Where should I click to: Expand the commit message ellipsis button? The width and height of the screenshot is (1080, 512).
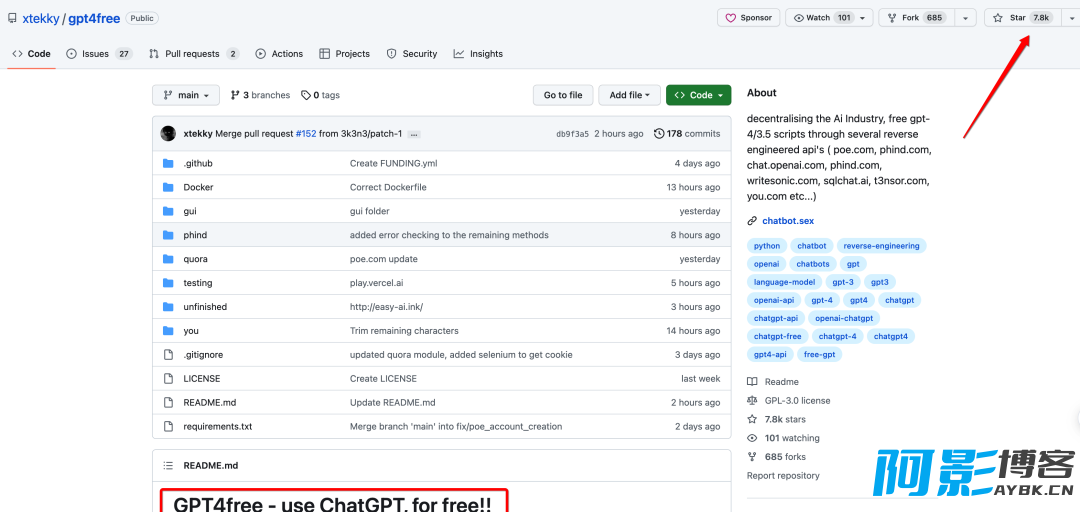[414, 134]
